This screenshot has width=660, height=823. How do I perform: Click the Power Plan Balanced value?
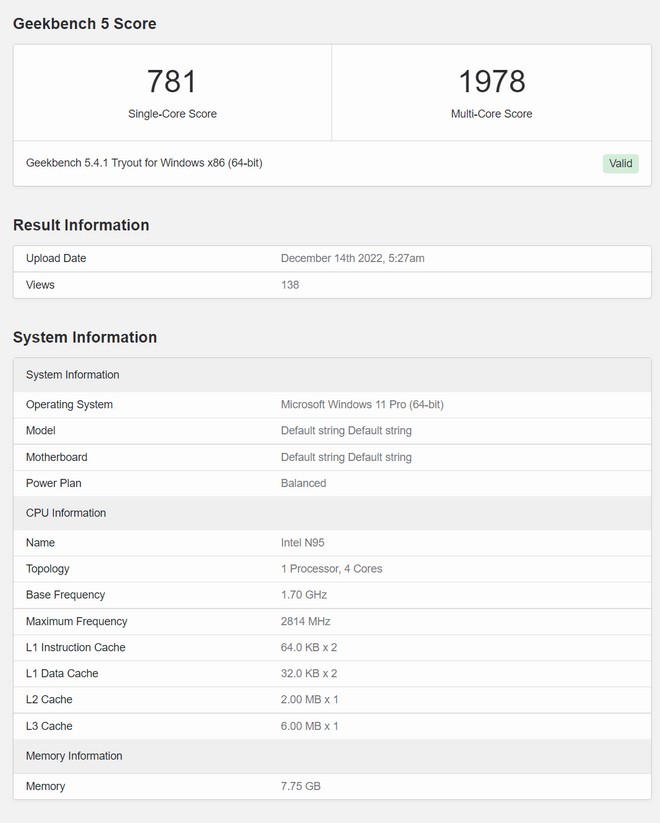click(303, 483)
